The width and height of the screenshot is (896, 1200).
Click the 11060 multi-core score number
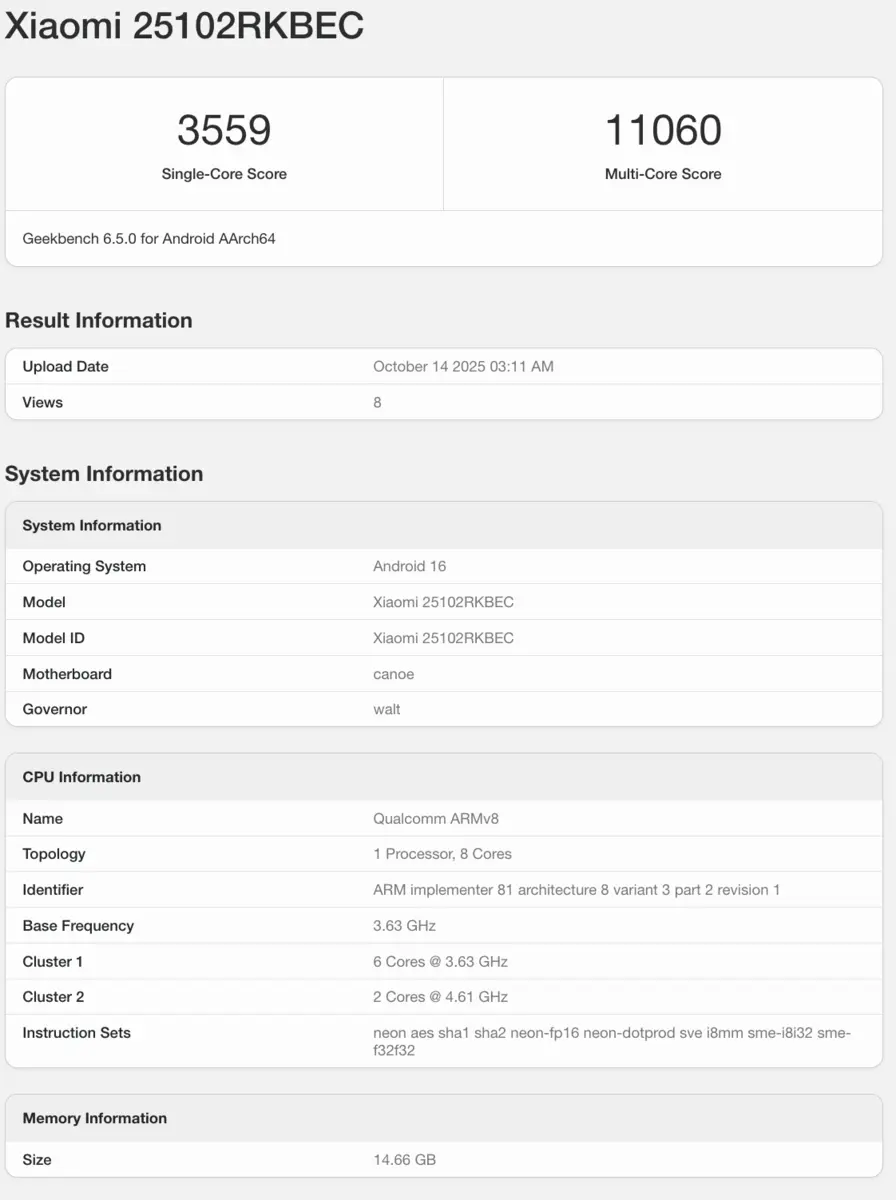[x=663, y=131]
